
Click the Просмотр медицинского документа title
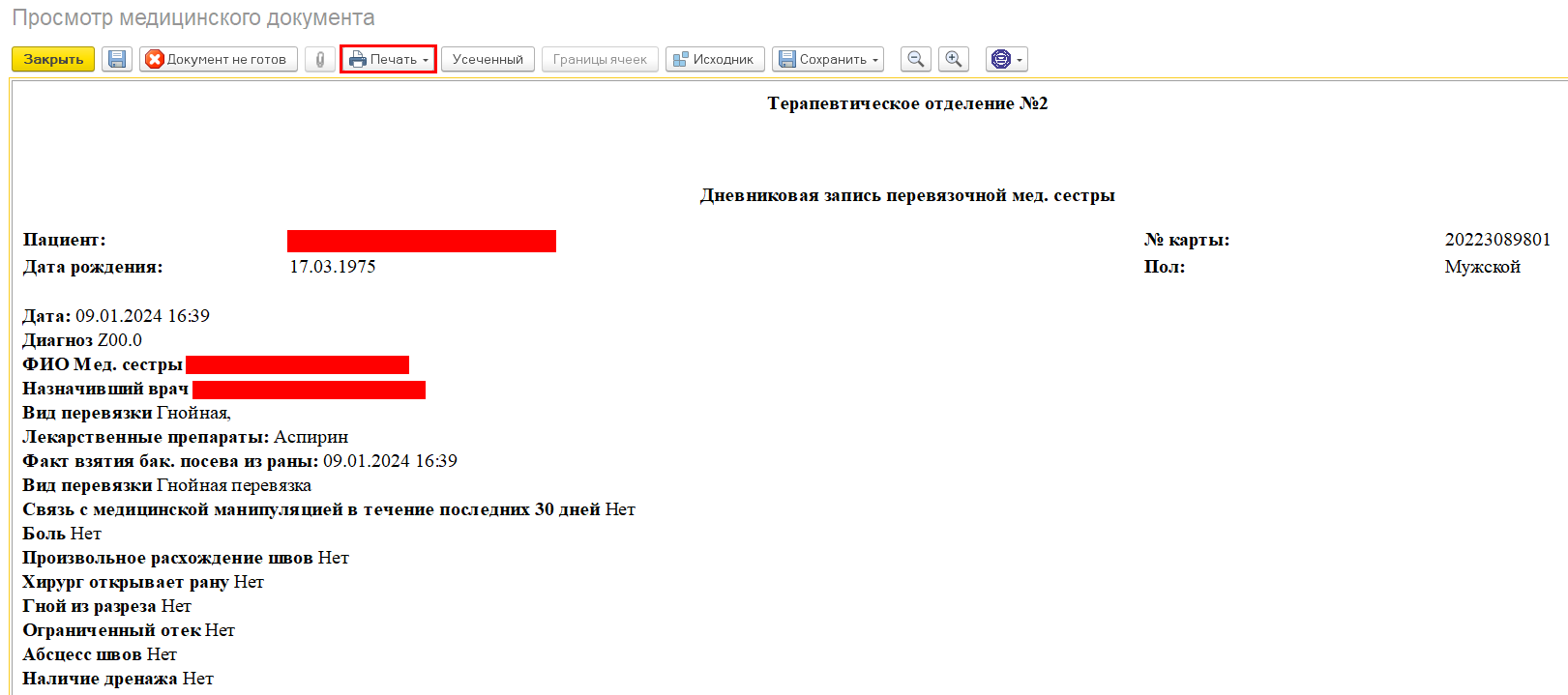point(193,18)
